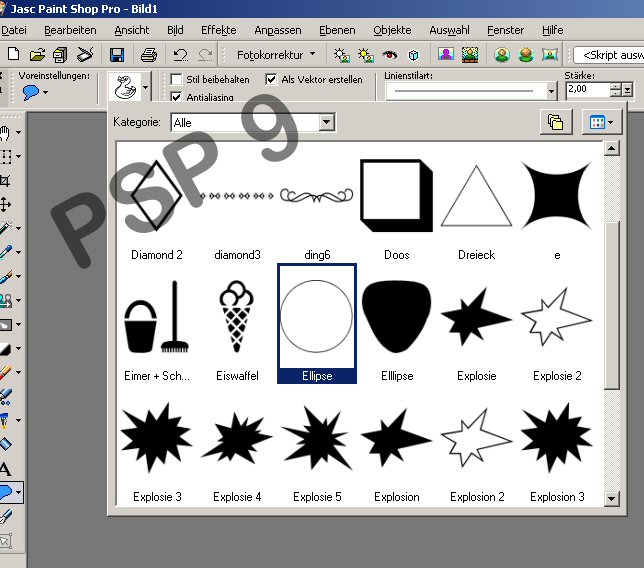Image resolution: width=644 pixels, height=568 pixels.
Task: Open the Linienstilart dropdown
Action: click(551, 91)
